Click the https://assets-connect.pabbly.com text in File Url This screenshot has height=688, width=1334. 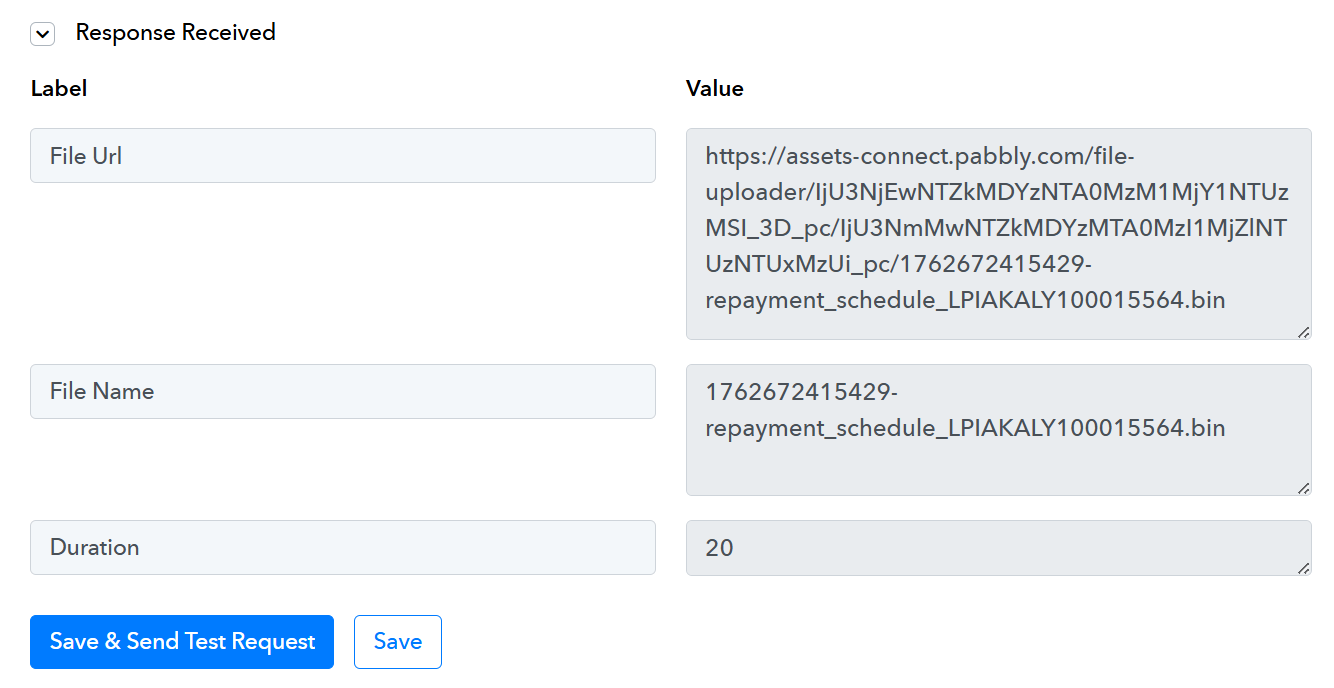point(920,156)
